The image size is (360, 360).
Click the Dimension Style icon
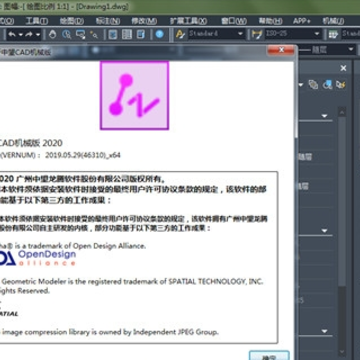[257, 34]
